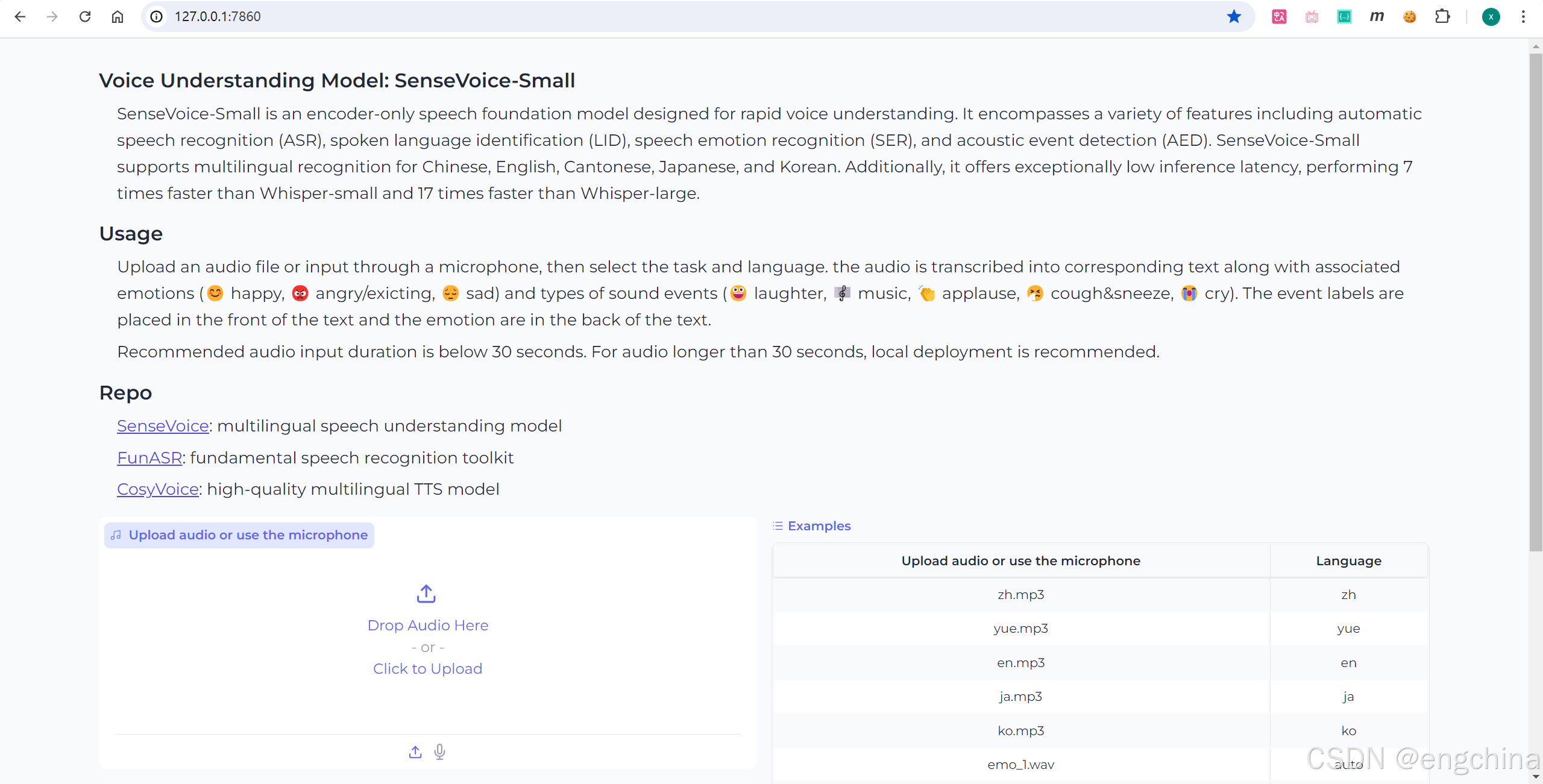Select microphone source icon below drop area
The width and height of the screenshot is (1543, 784).
click(440, 751)
